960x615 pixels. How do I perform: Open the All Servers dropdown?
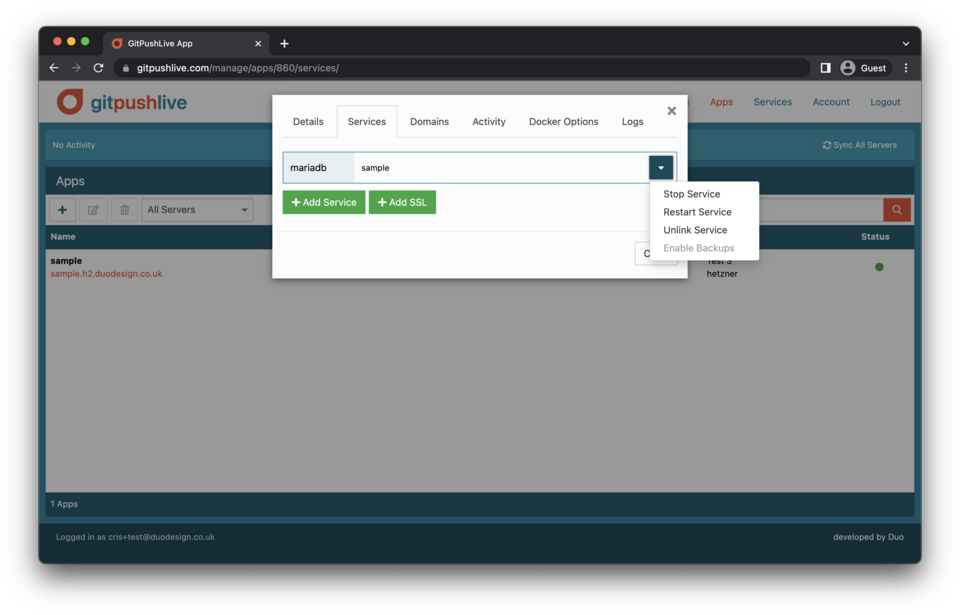click(x=197, y=210)
